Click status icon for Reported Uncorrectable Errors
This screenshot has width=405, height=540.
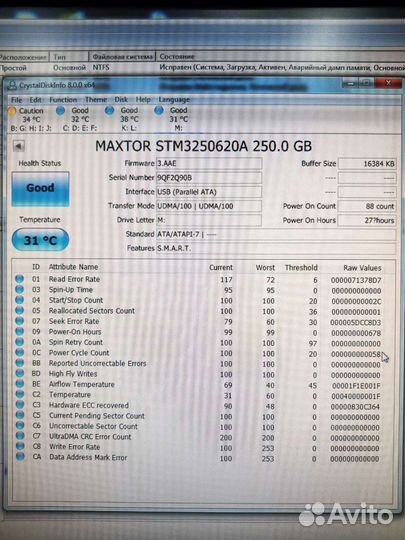click(20, 363)
